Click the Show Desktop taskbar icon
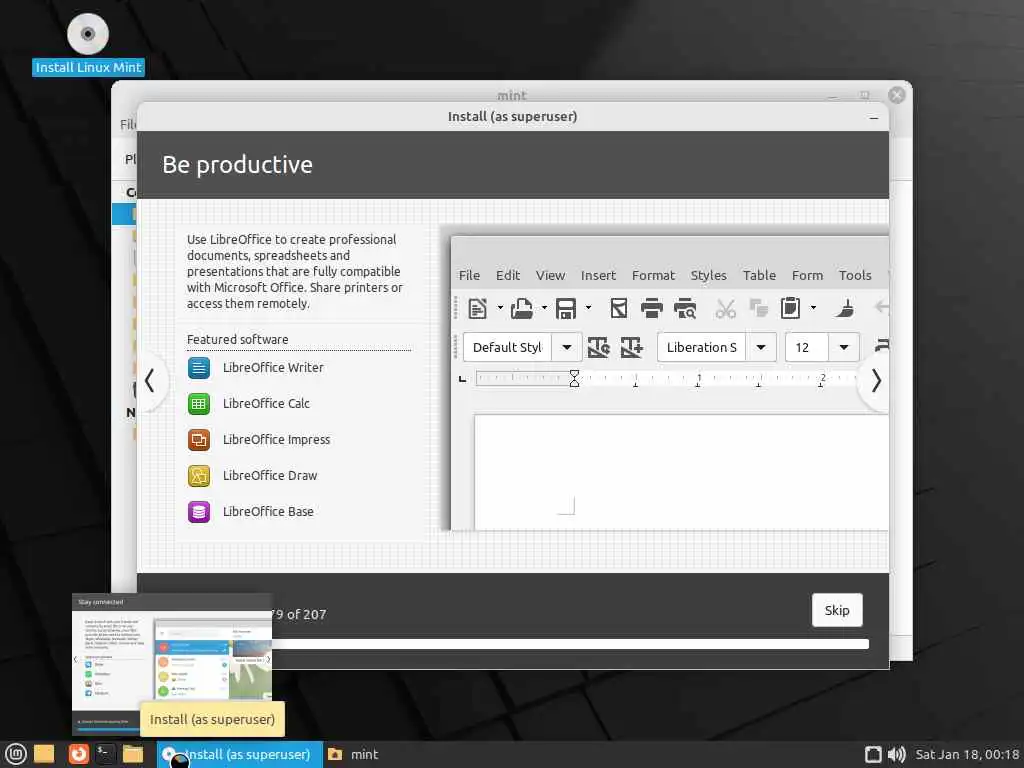 click(x=44, y=754)
